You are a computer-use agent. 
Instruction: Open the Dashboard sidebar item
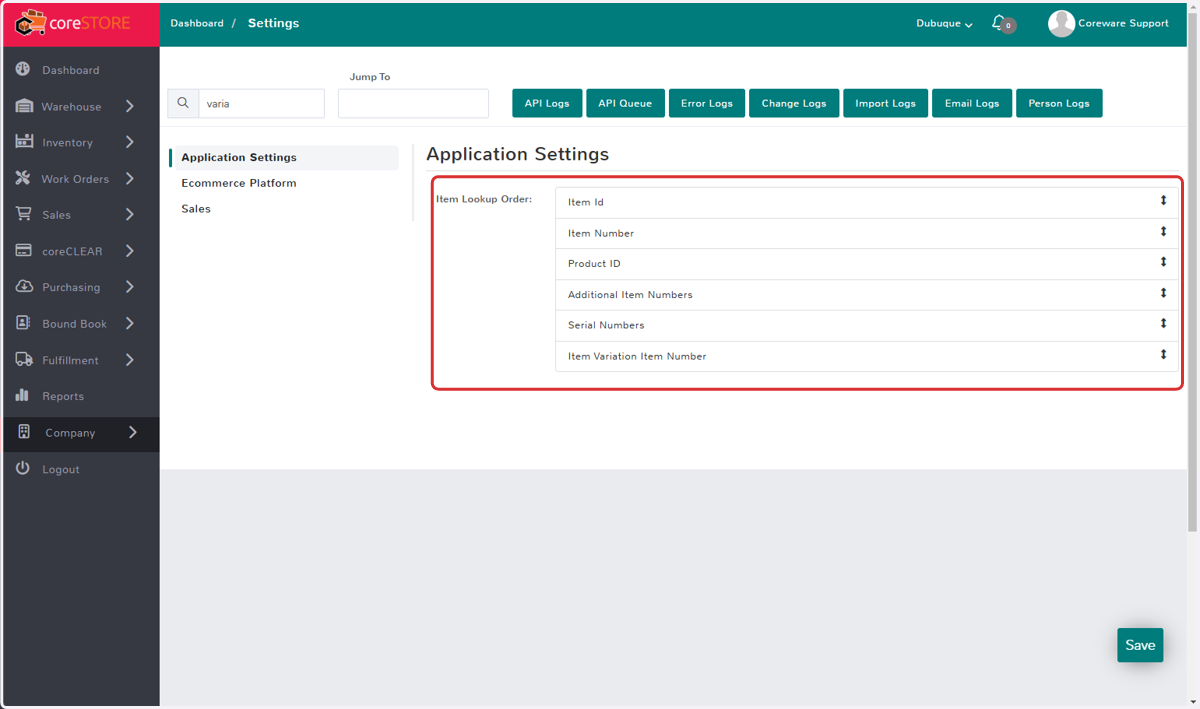(80, 70)
